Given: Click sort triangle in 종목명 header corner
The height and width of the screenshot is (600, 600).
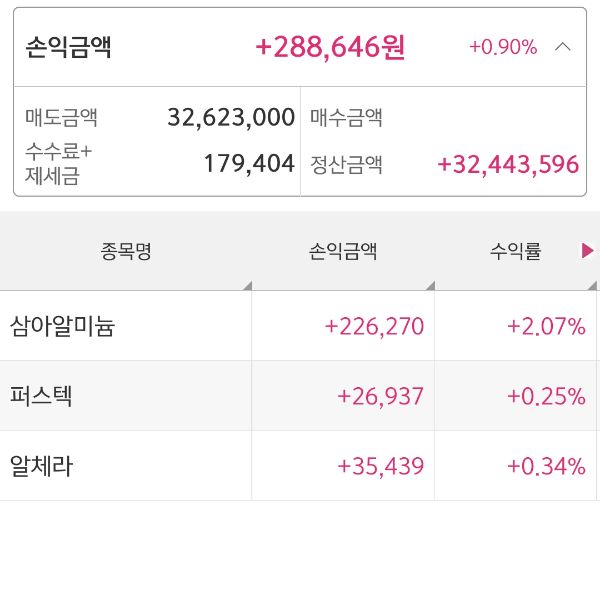Looking at the screenshot, I should [246, 286].
